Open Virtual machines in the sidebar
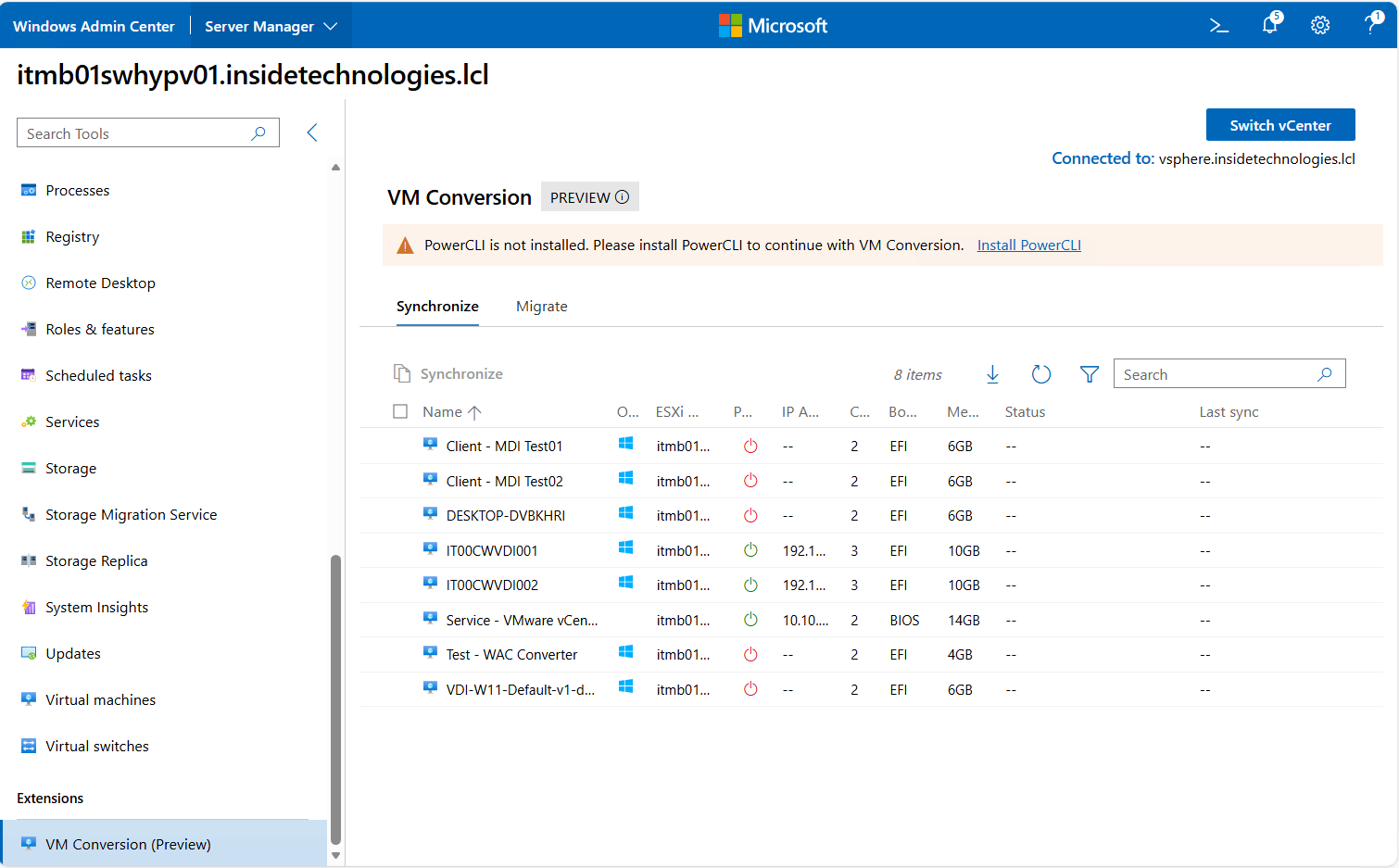Viewport: 1399px width, 868px height. tap(100, 700)
